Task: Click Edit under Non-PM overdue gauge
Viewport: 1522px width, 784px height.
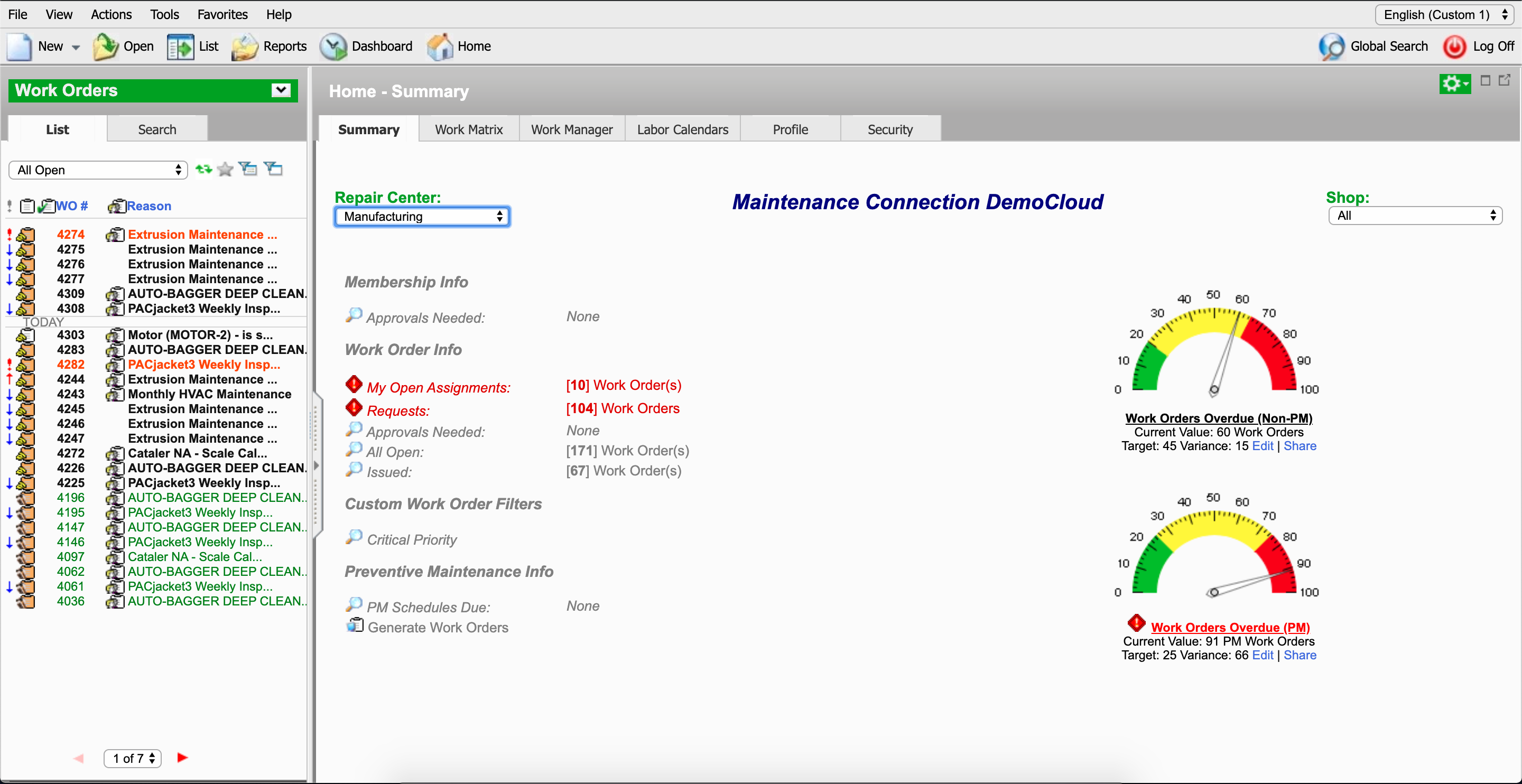Action: [x=1262, y=446]
